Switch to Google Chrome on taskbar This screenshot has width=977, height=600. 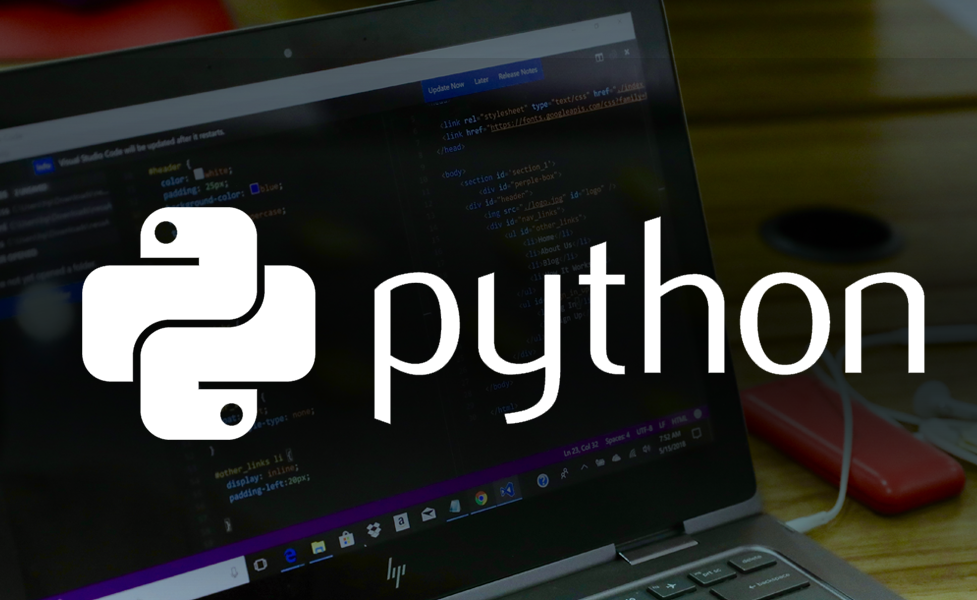481,498
